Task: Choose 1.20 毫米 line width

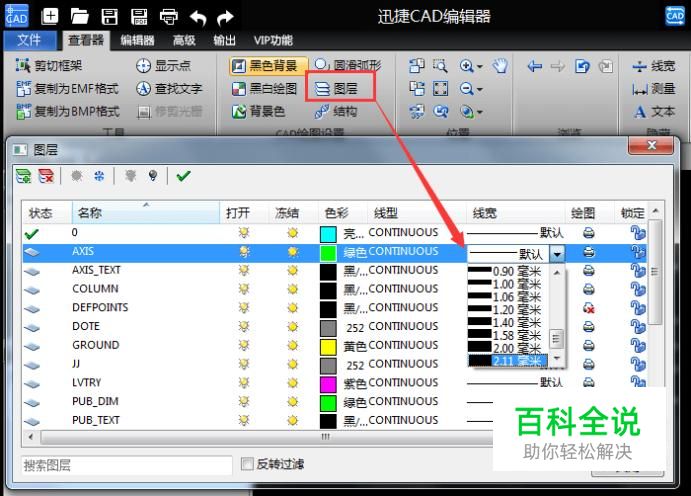Action: point(507,310)
